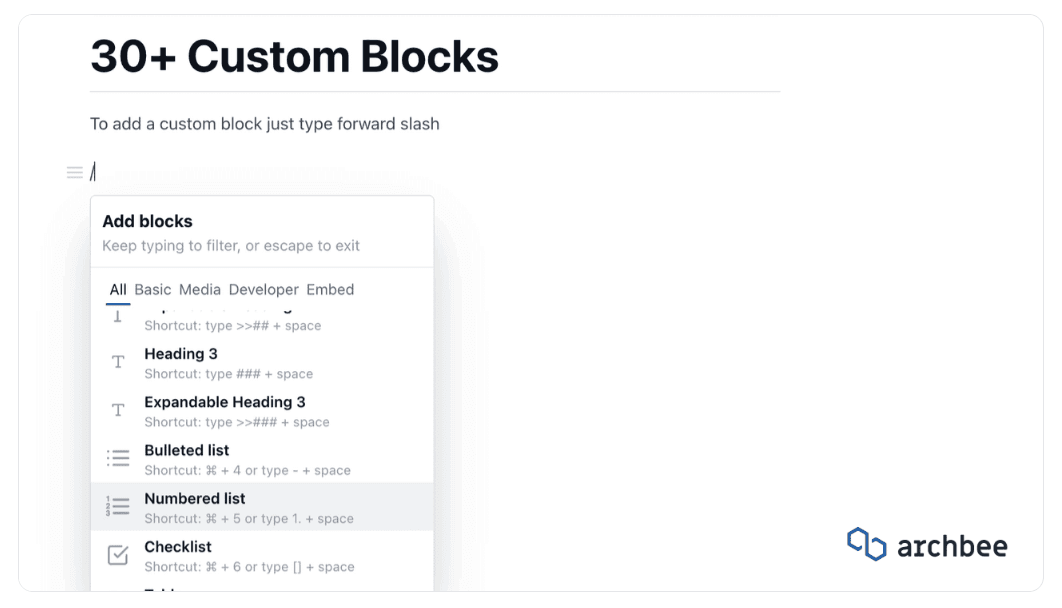Click the Checklist checkbox icon
This screenshot has height=608, width=1062.
click(118, 555)
